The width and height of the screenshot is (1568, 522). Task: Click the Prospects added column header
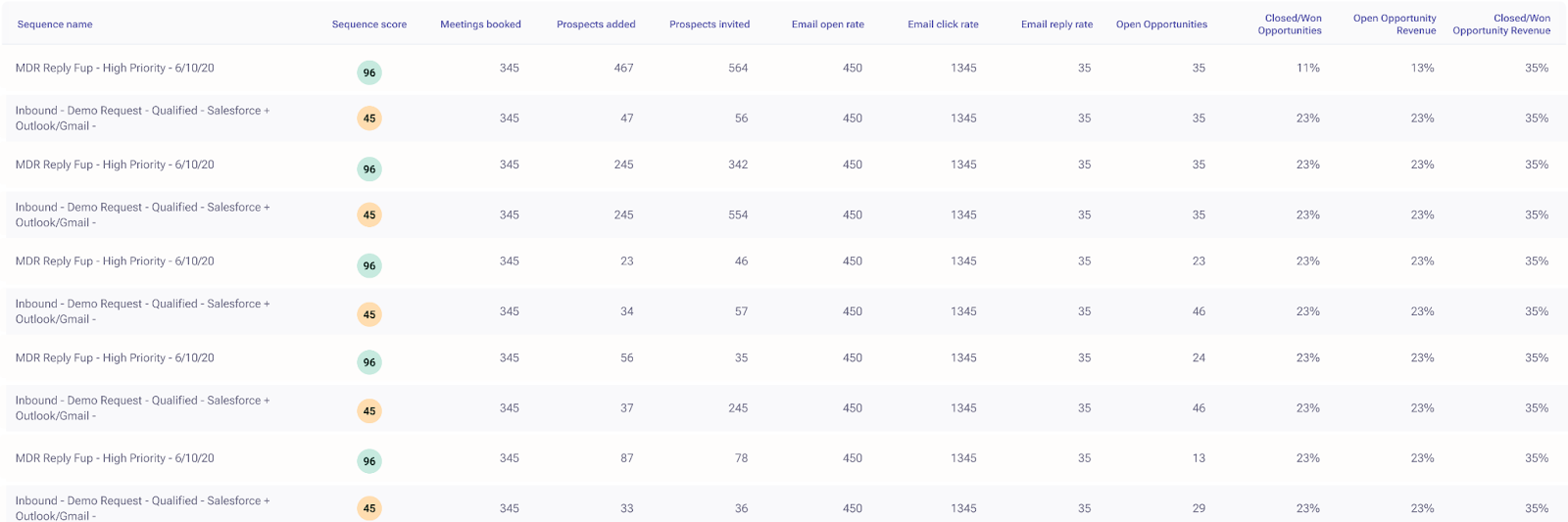596,24
